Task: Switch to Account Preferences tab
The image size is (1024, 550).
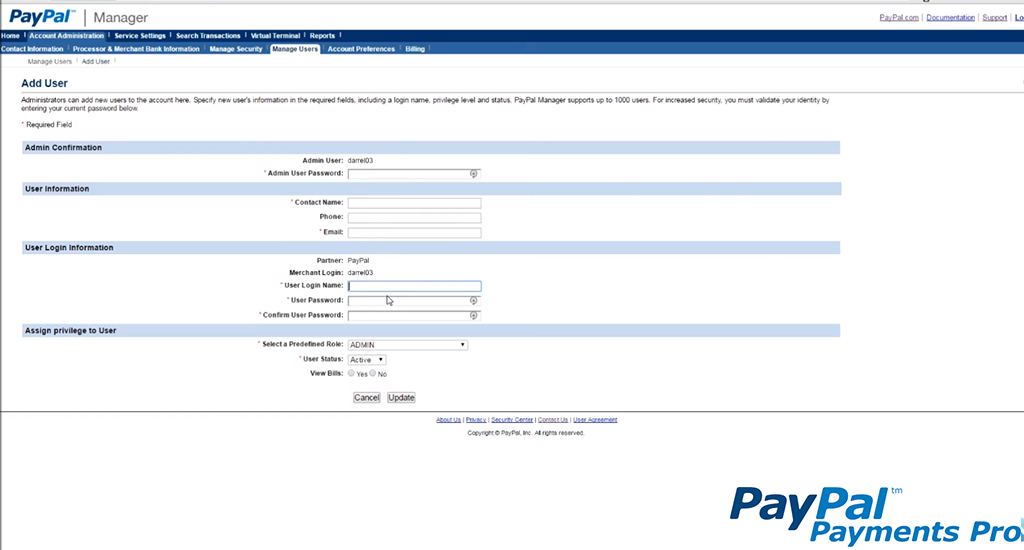Action: tap(361, 49)
